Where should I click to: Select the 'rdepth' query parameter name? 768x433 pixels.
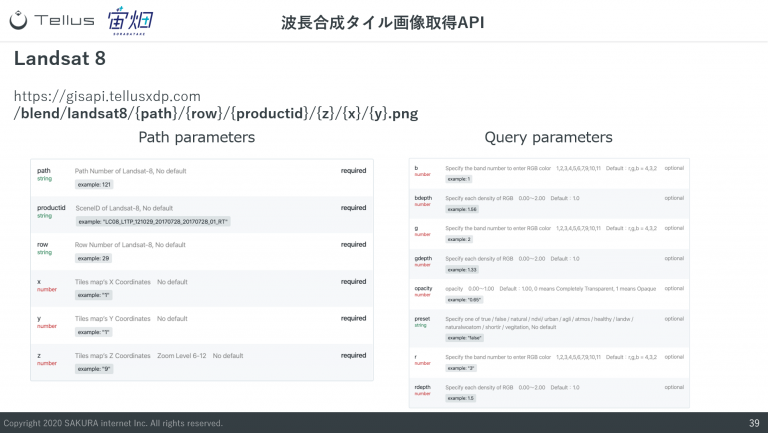(423, 387)
